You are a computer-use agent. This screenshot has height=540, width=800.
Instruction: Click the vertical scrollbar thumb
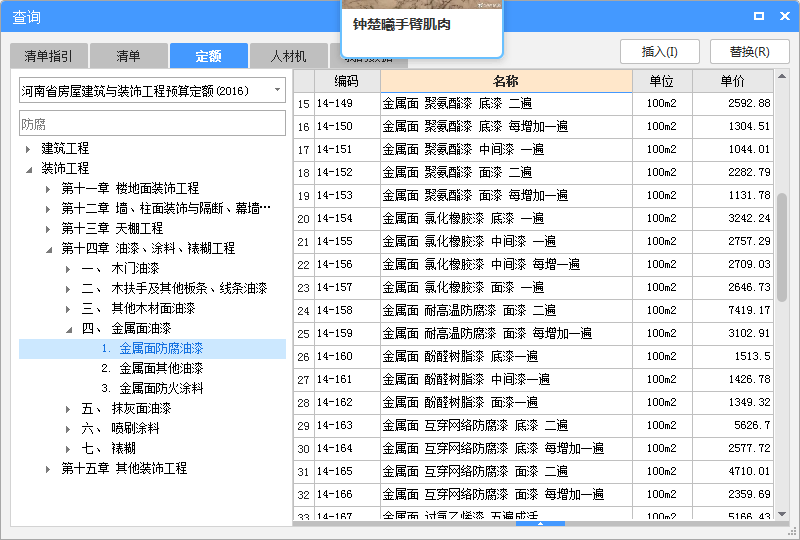(x=782, y=247)
